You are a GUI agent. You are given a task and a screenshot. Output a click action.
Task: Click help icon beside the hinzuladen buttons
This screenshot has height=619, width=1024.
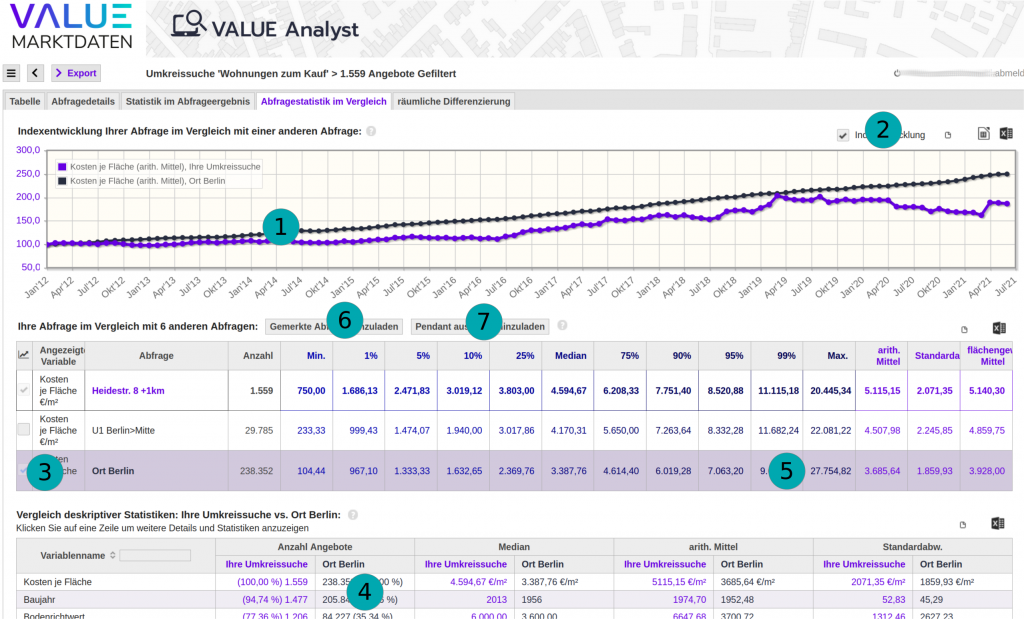[x=562, y=325]
